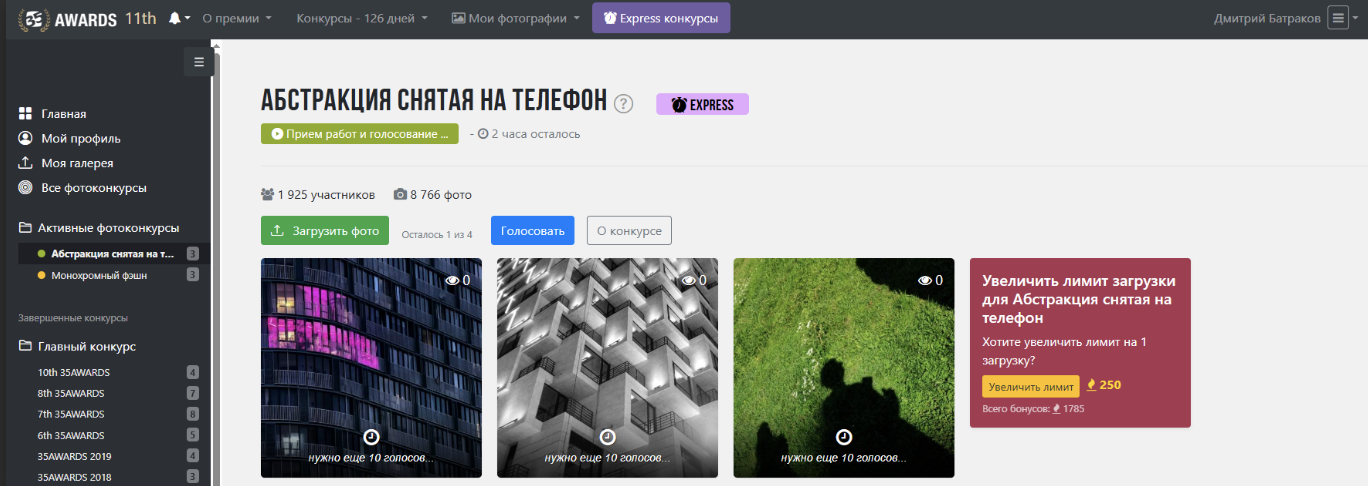Viewport: 1368px width, 486px height.
Task: Open Мой профиль in the sidebar
Action: (80, 138)
